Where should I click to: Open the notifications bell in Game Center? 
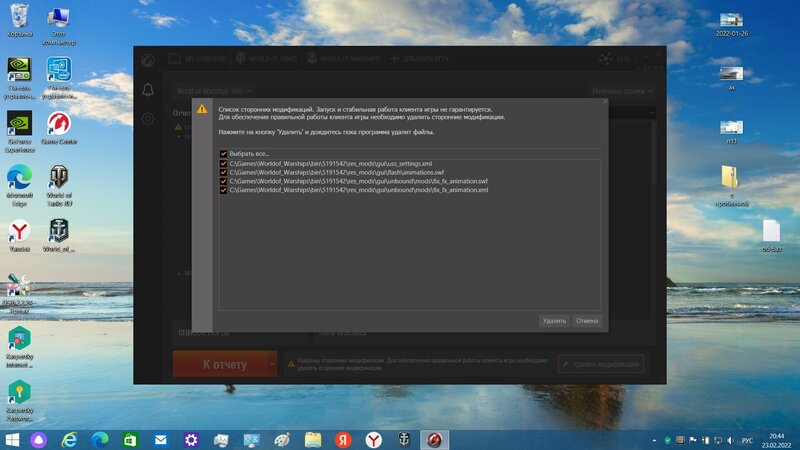[x=148, y=90]
